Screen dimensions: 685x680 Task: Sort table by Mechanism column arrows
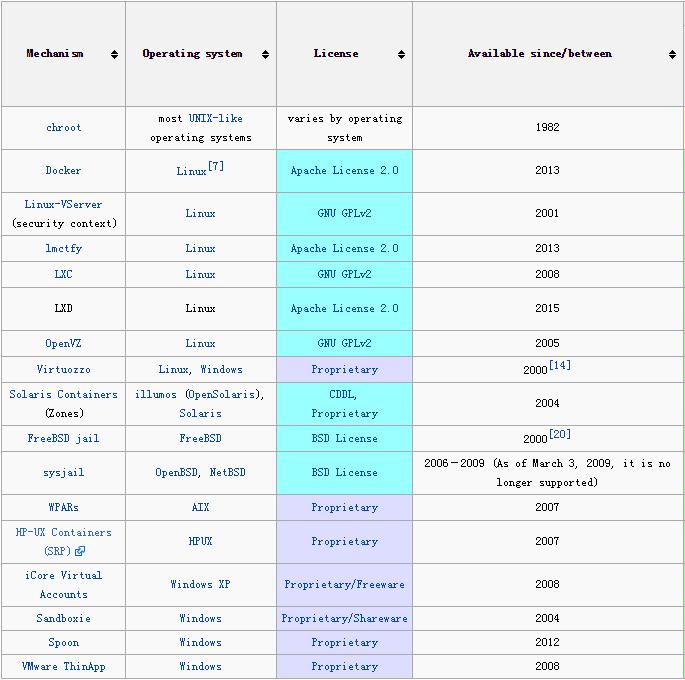pos(114,55)
